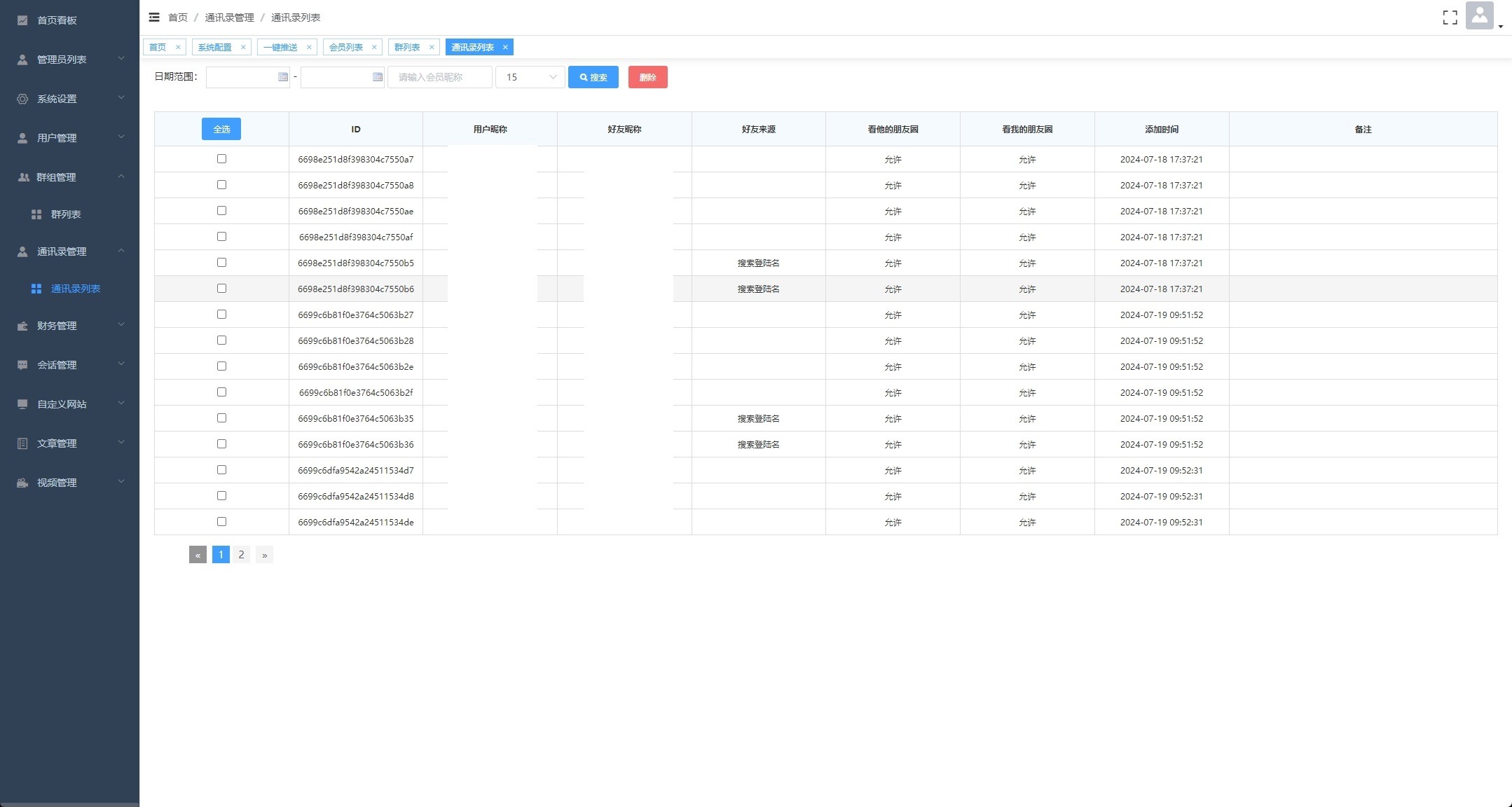Expand the 系统设置 menu chevron
The image size is (1512, 807).
[121, 98]
